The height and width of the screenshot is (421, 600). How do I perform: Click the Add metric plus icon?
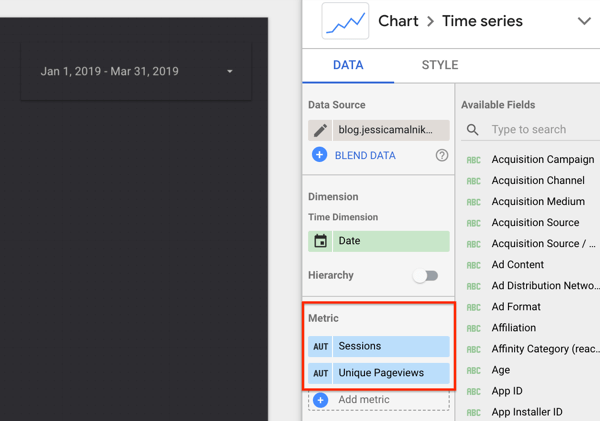320,400
